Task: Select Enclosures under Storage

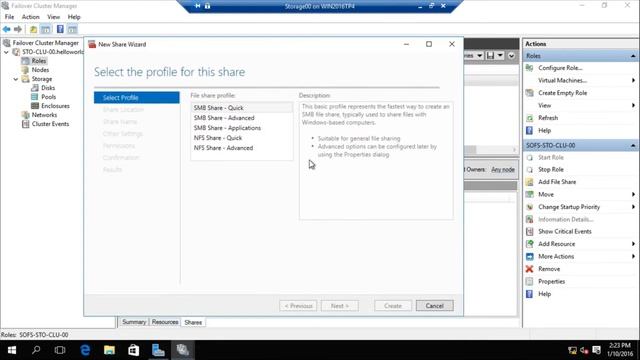Action: (x=55, y=106)
